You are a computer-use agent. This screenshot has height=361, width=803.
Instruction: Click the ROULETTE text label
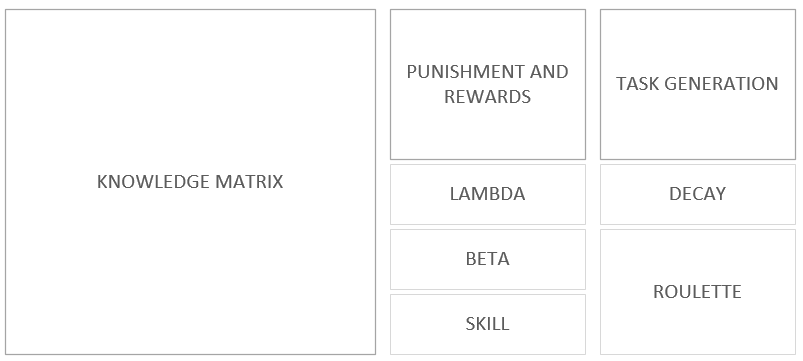coord(698,292)
